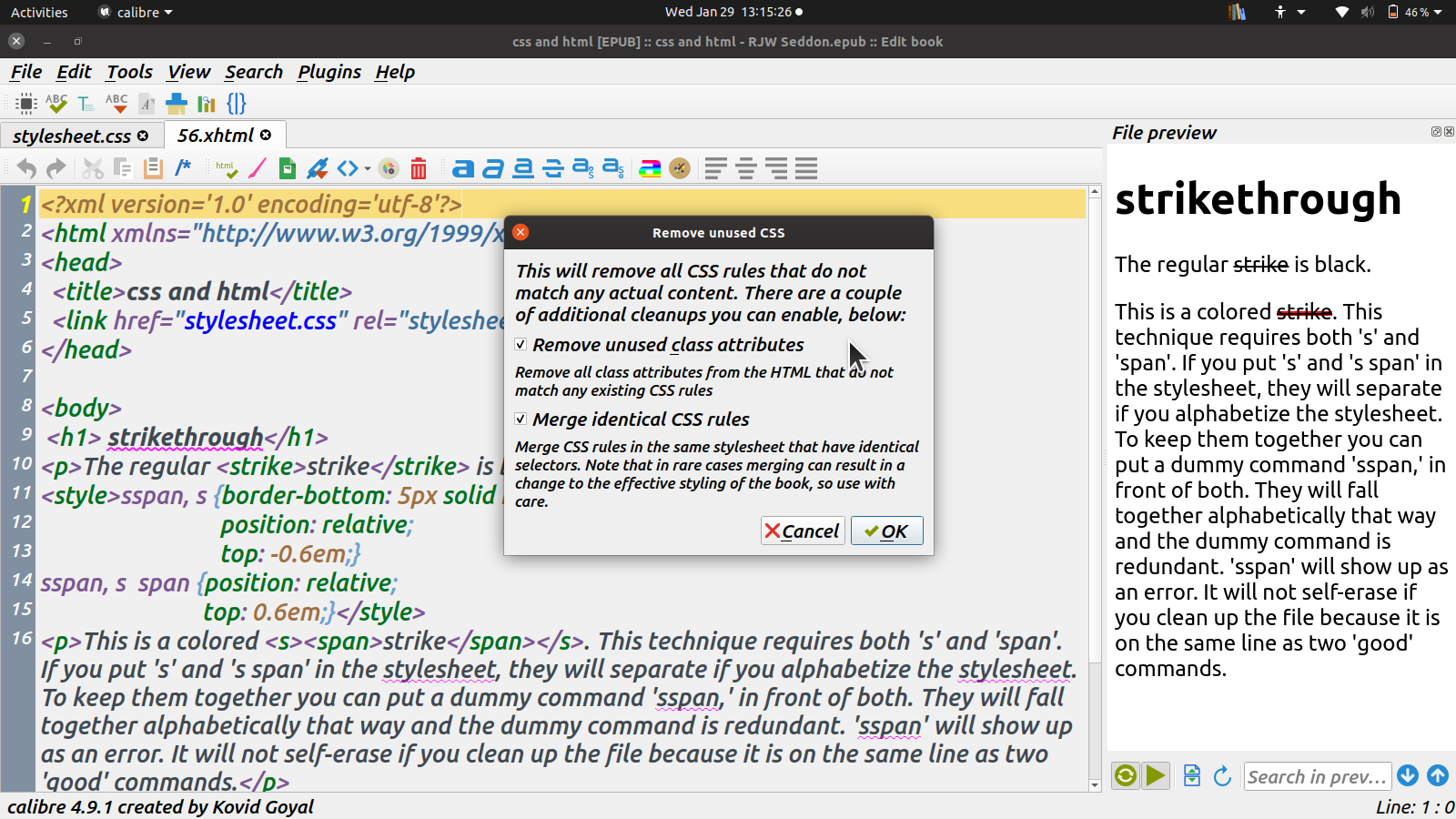The width and height of the screenshot is (1456, 819).
Task: Apply subscript formatting icon
Action: click(583, 168)
